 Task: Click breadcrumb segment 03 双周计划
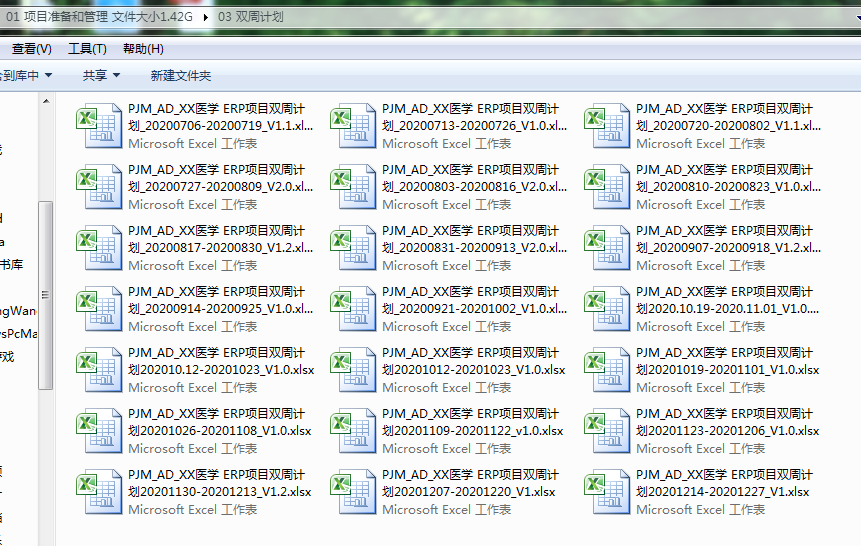click(x=250, y=16)
